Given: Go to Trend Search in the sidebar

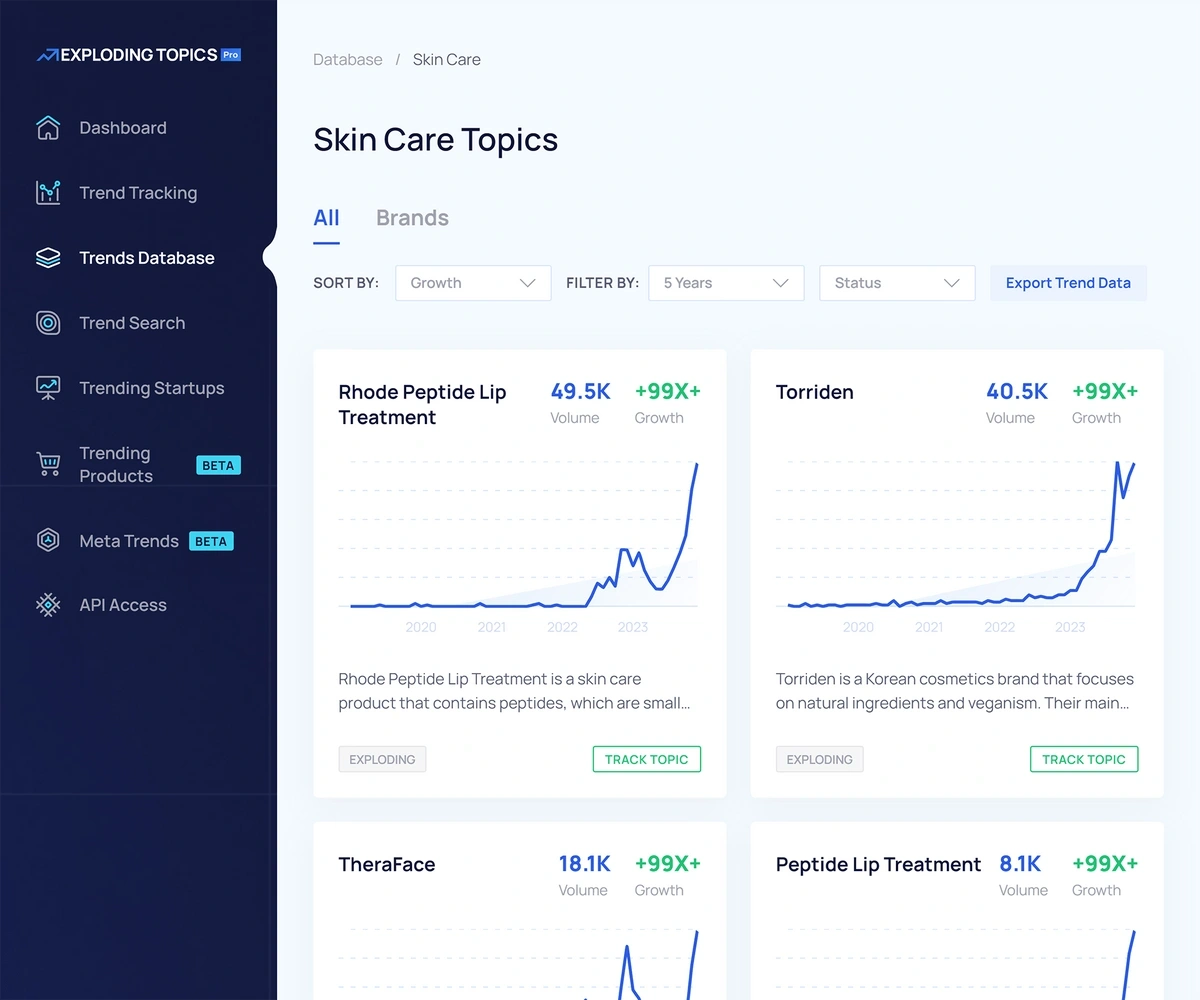Looking at the screenshot, I should (132, 323).
